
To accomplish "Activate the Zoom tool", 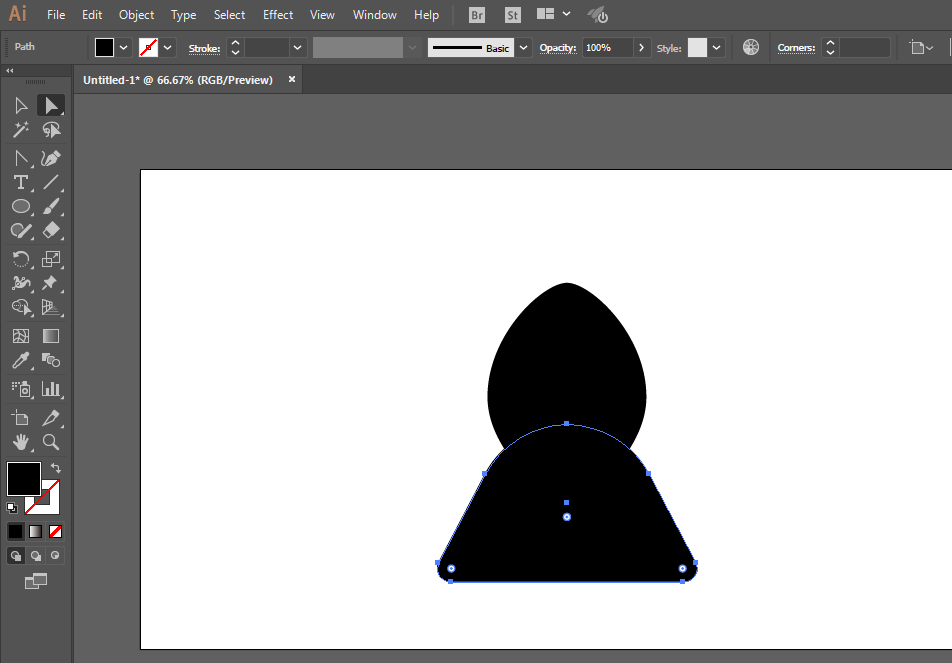I will (51, 442).
